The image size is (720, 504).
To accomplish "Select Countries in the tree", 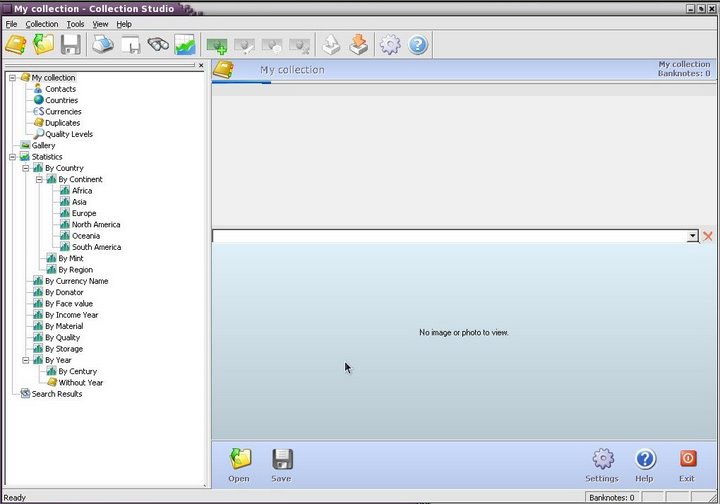I will (61, 100).
